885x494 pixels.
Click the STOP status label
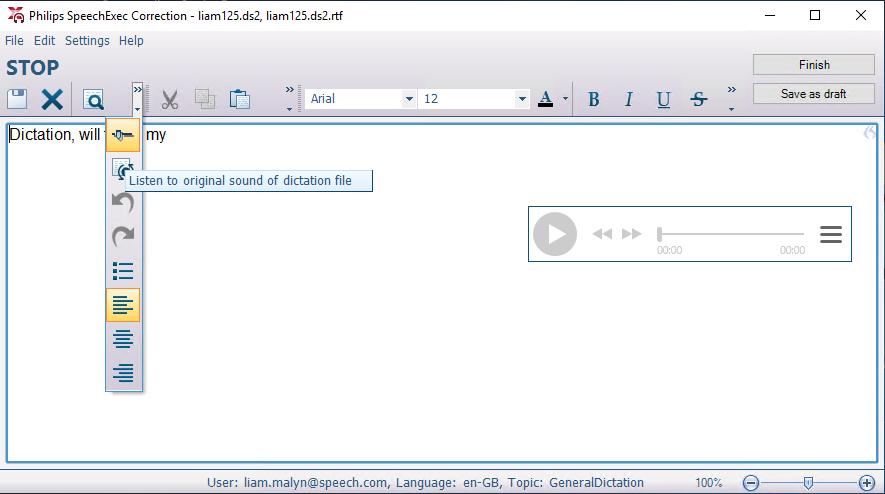(32, 68)
